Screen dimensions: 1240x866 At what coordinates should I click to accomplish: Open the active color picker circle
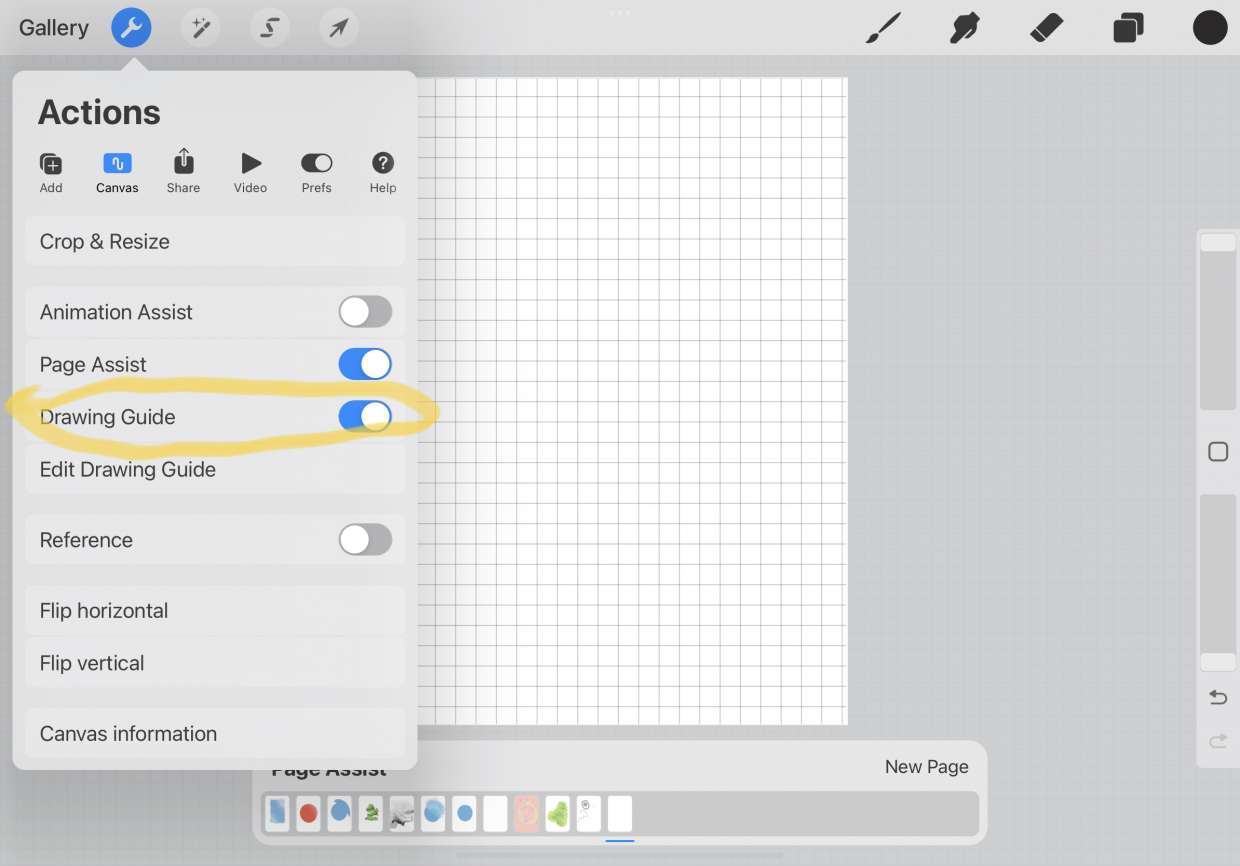click(1210, 28)
